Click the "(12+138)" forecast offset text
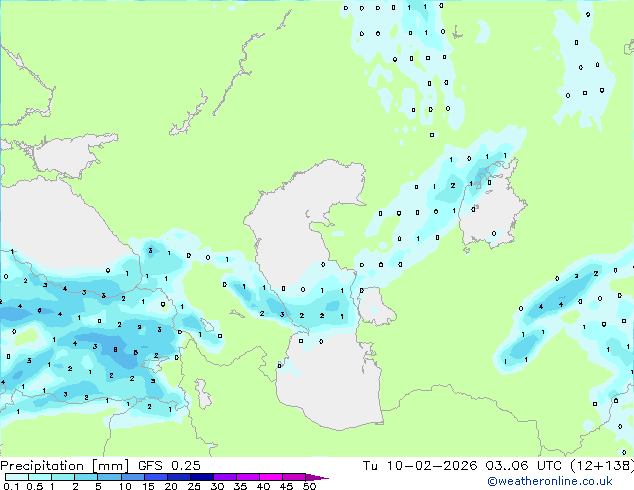The height and width of the screenshot is (490, 634). pos(602,466)
